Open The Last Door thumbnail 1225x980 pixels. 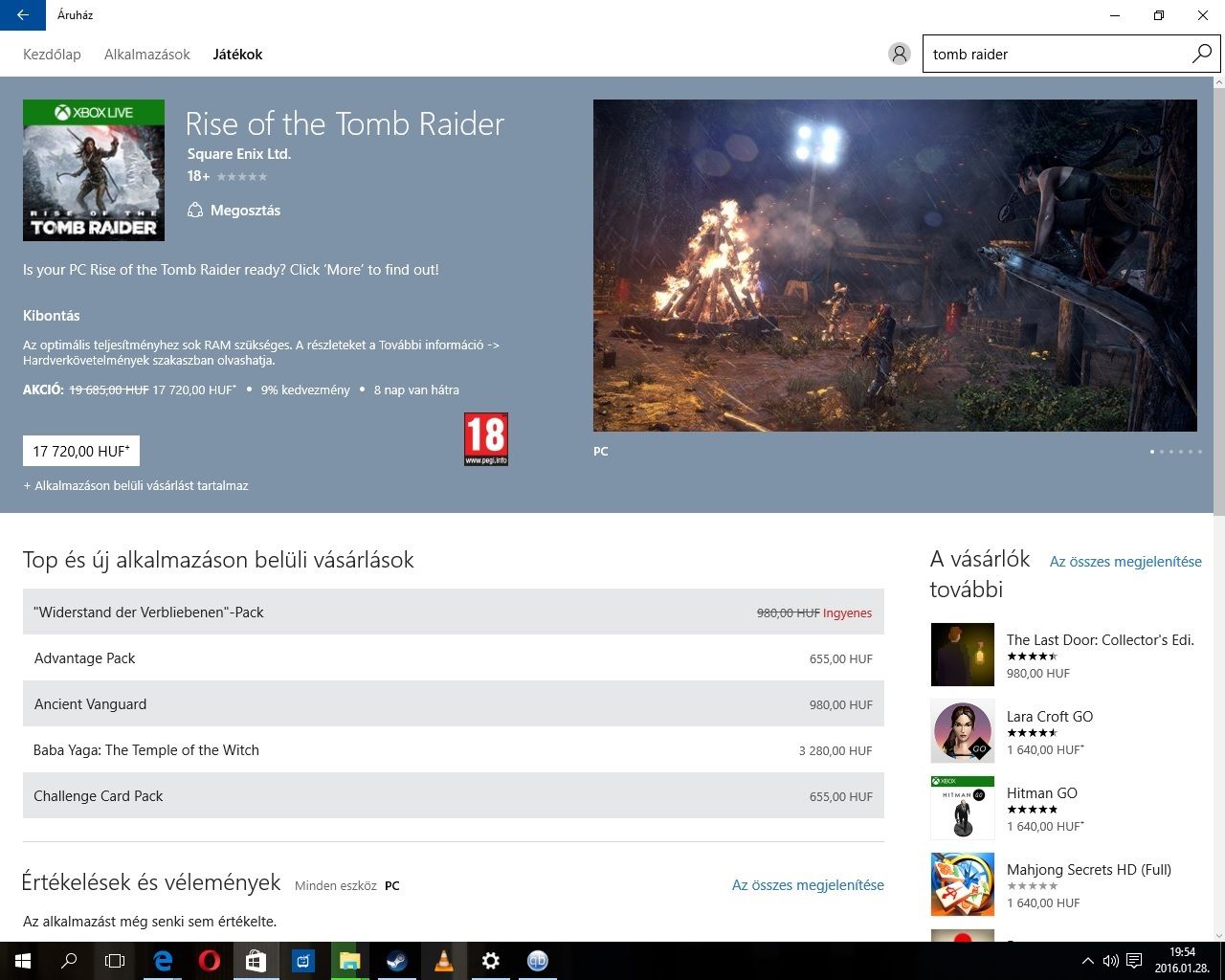pos(963,655)
